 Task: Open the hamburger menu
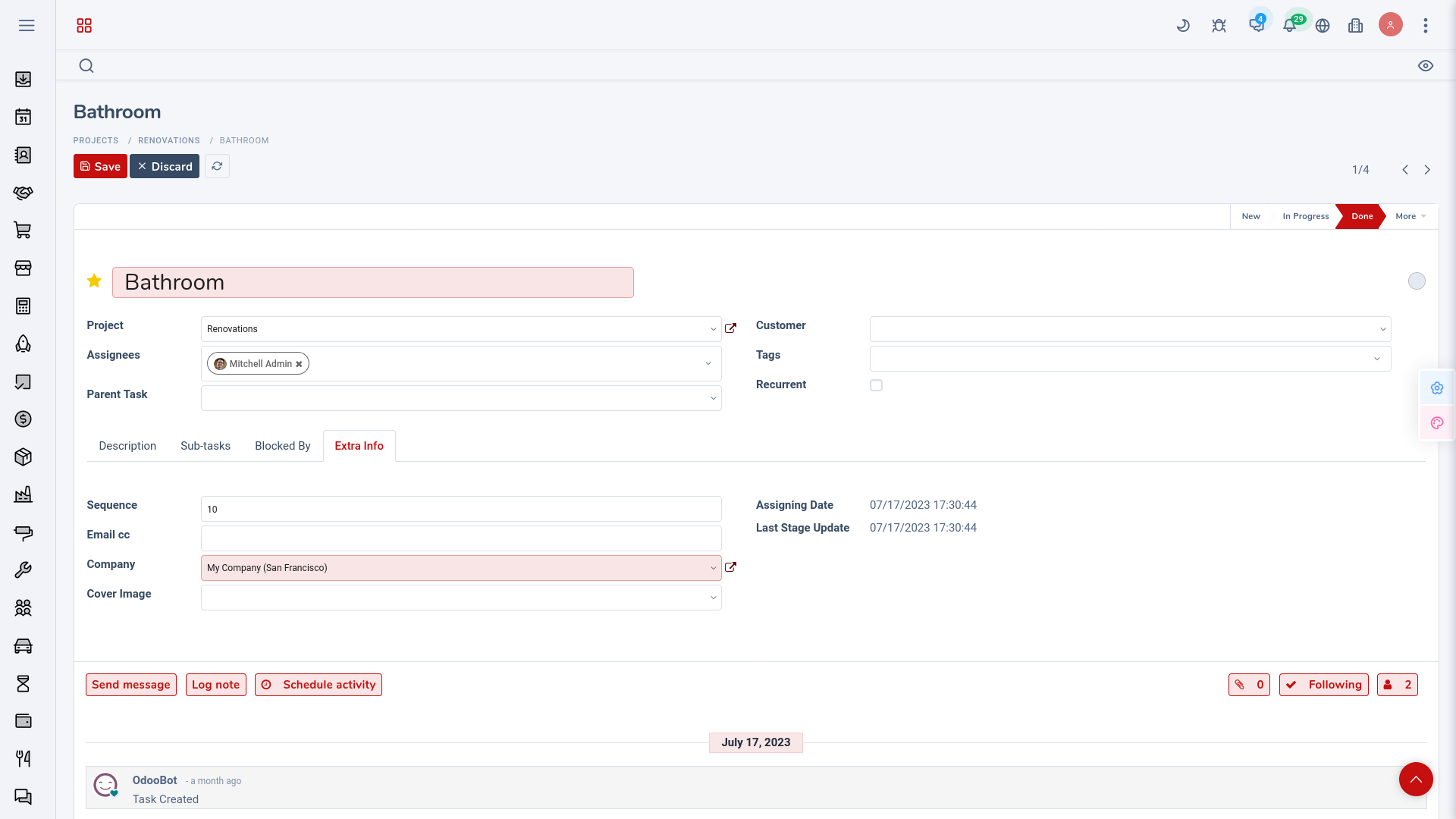27,26
